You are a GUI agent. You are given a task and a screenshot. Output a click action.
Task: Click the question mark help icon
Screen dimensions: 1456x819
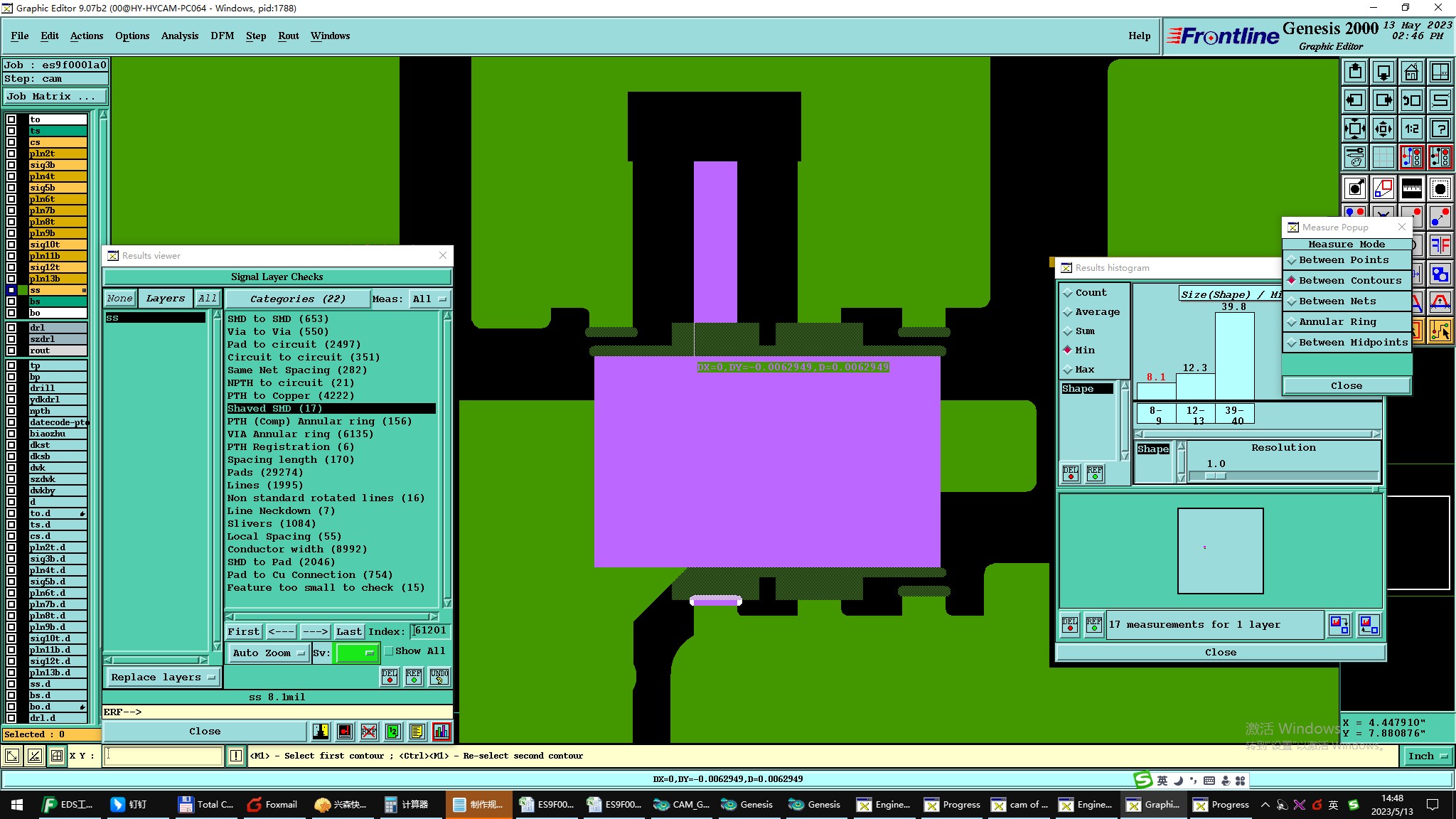point(1440,129)
